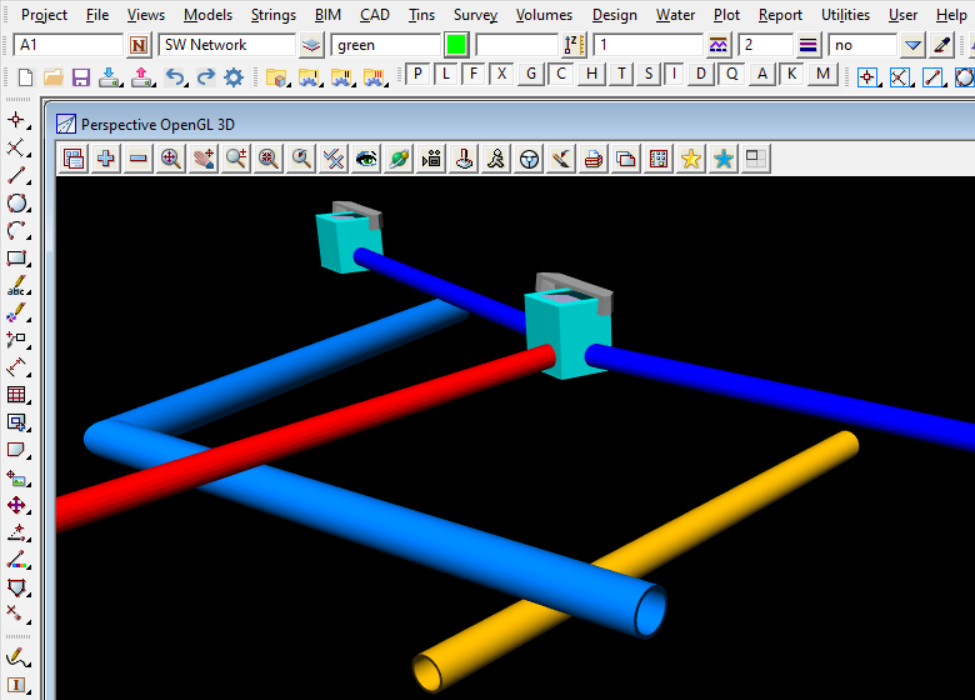Select the CAD line tool in left toolbar
This screenshot has width=975, height=700.
17,176
